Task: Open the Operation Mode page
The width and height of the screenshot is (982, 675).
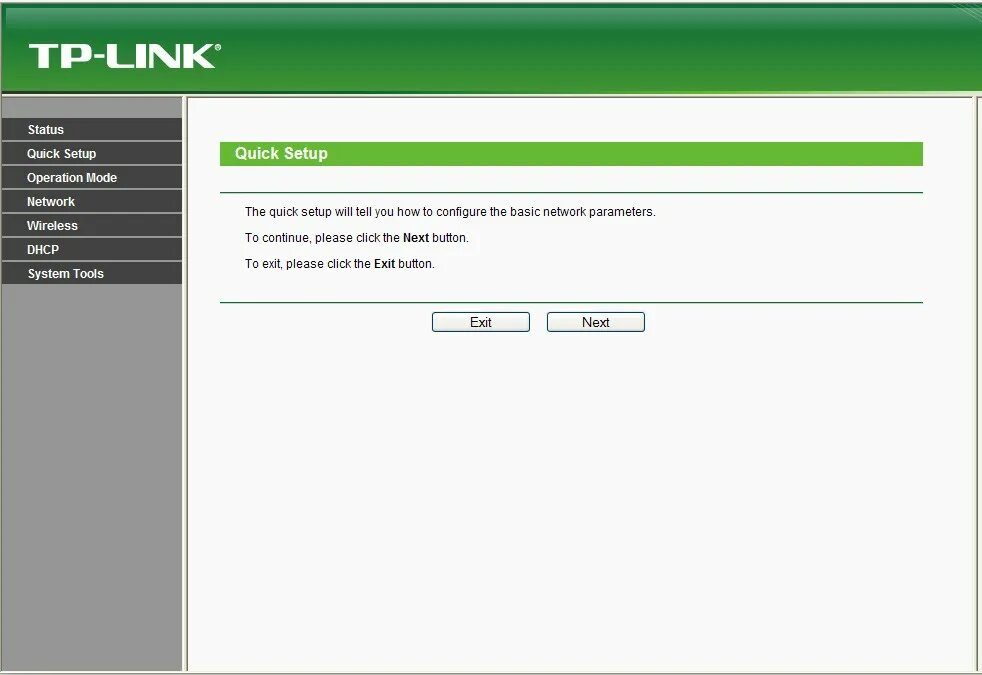Action: pyautogui.click(x=92, y=178)
